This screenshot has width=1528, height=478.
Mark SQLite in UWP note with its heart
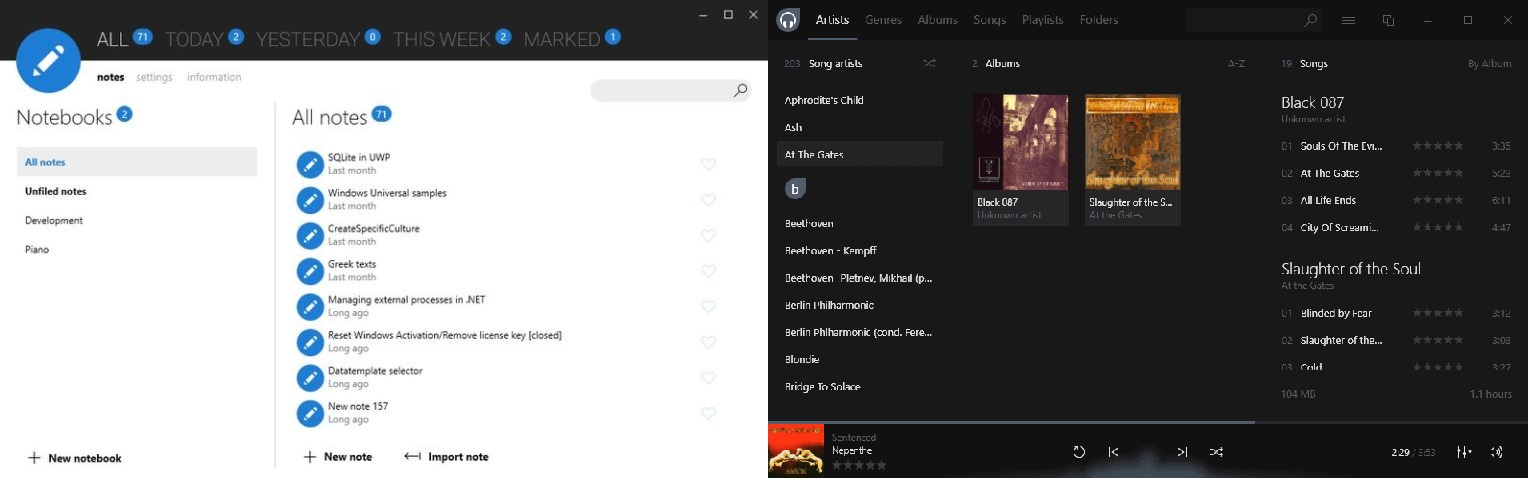708,165
